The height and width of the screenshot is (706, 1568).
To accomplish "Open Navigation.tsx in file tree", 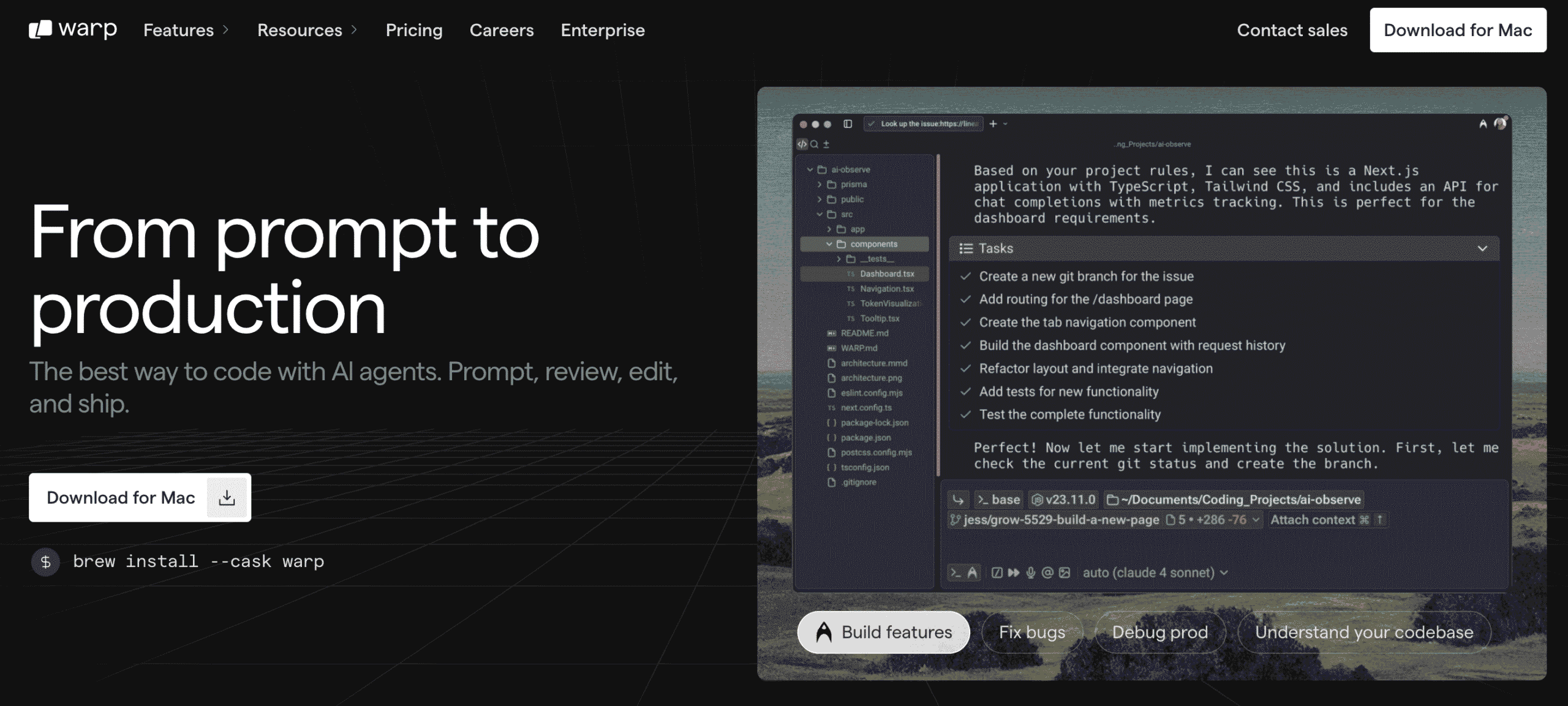I will pos(886,289).
